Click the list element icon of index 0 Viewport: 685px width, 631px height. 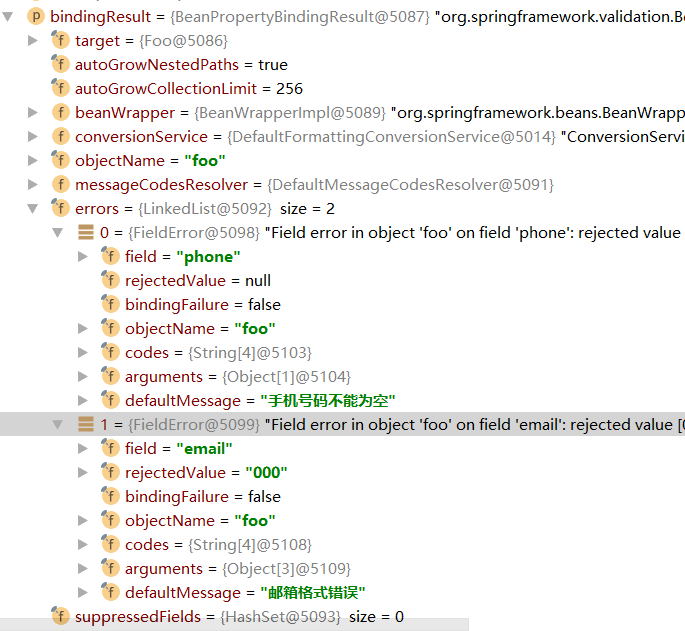pos(86,232)
